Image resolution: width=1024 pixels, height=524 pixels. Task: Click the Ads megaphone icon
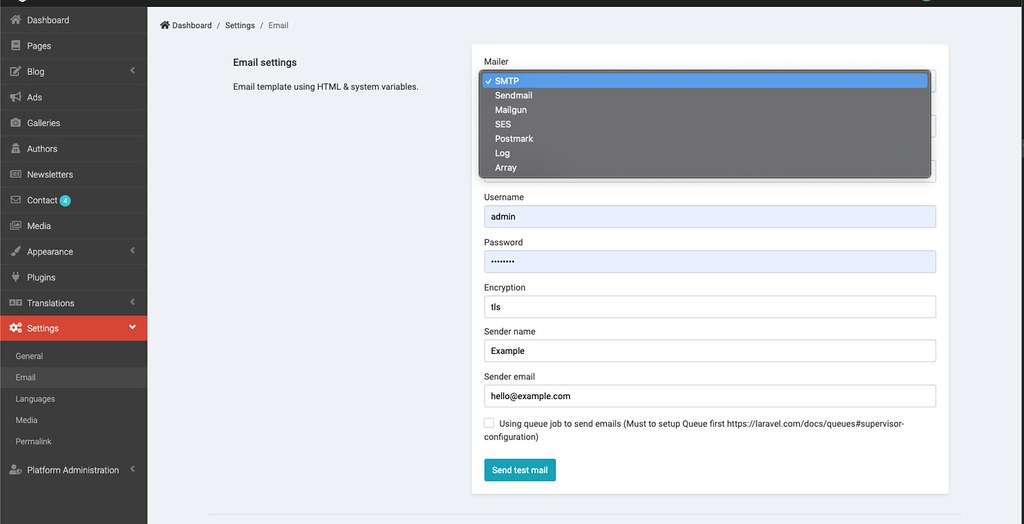click(x=16, y=97)
